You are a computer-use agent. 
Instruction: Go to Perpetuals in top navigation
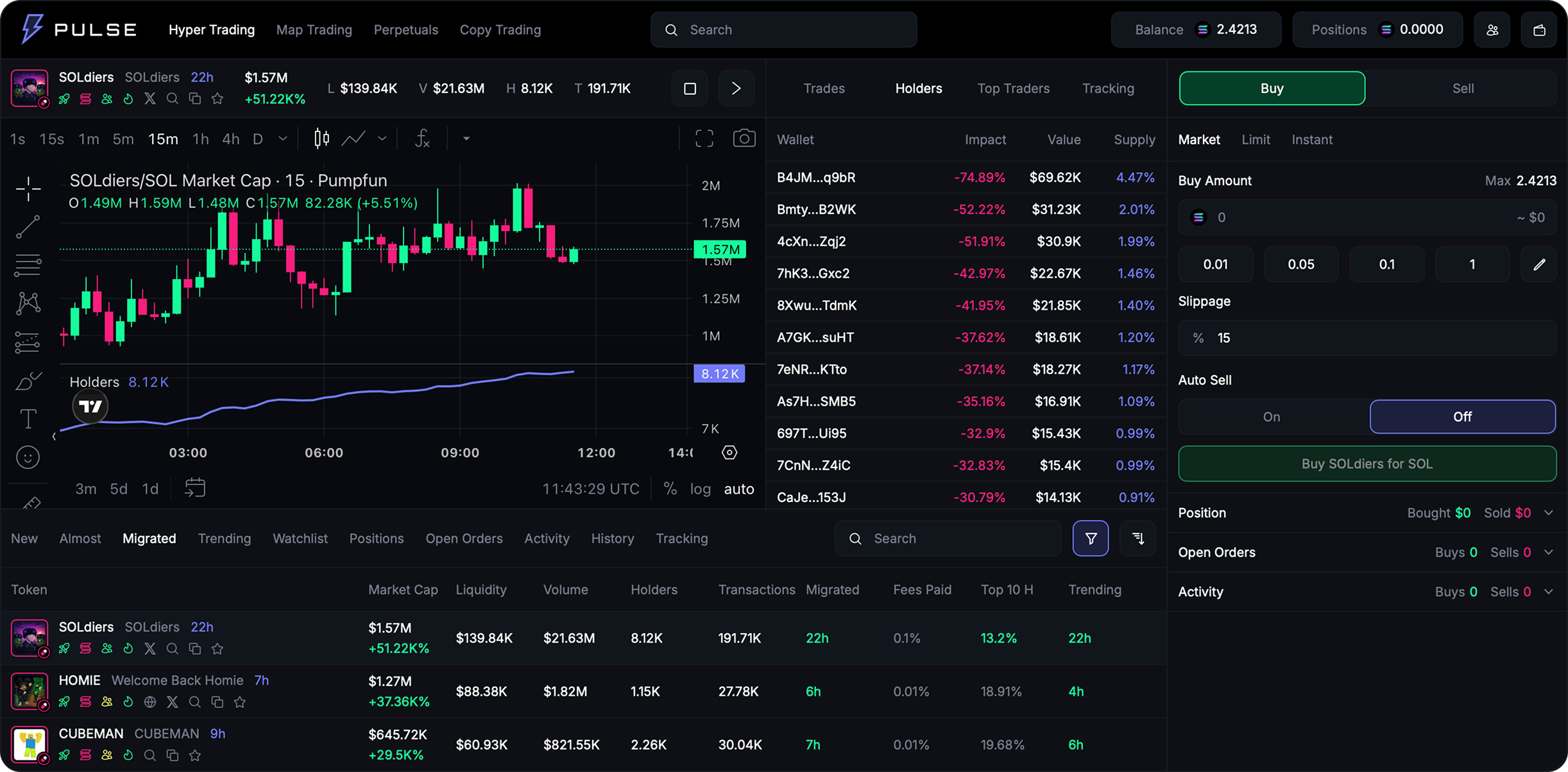(x=406, y=30)
